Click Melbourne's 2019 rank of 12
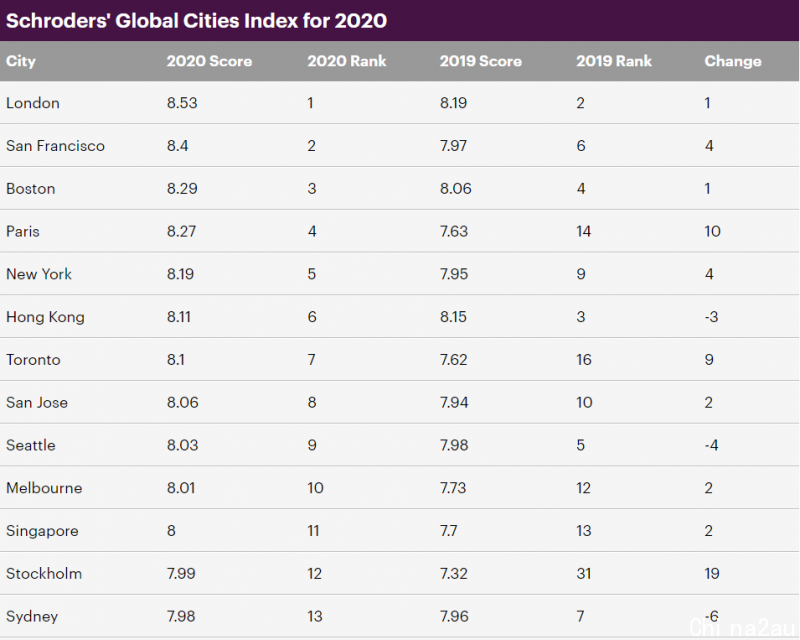This screenshot has height=640, width=800. [584, 488]
